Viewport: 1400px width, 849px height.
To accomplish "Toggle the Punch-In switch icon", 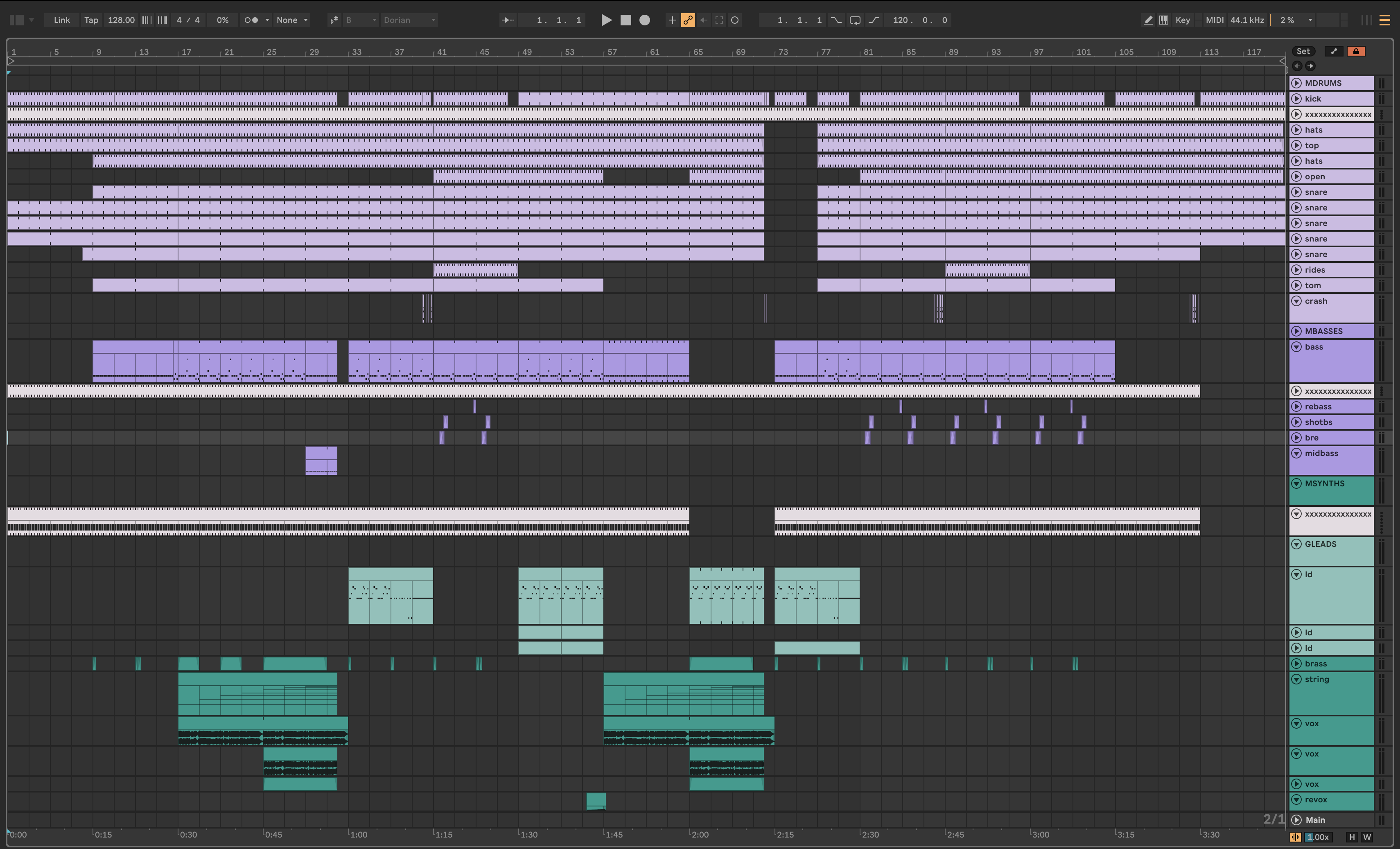I will click(x=836, y=20).
